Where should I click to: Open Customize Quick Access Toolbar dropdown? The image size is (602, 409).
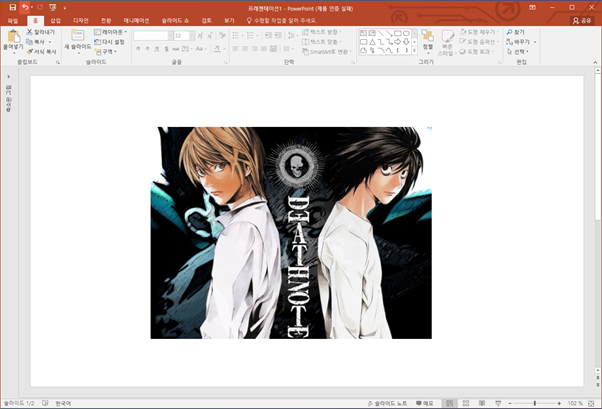pyautogui.click(x=64, y=8)
